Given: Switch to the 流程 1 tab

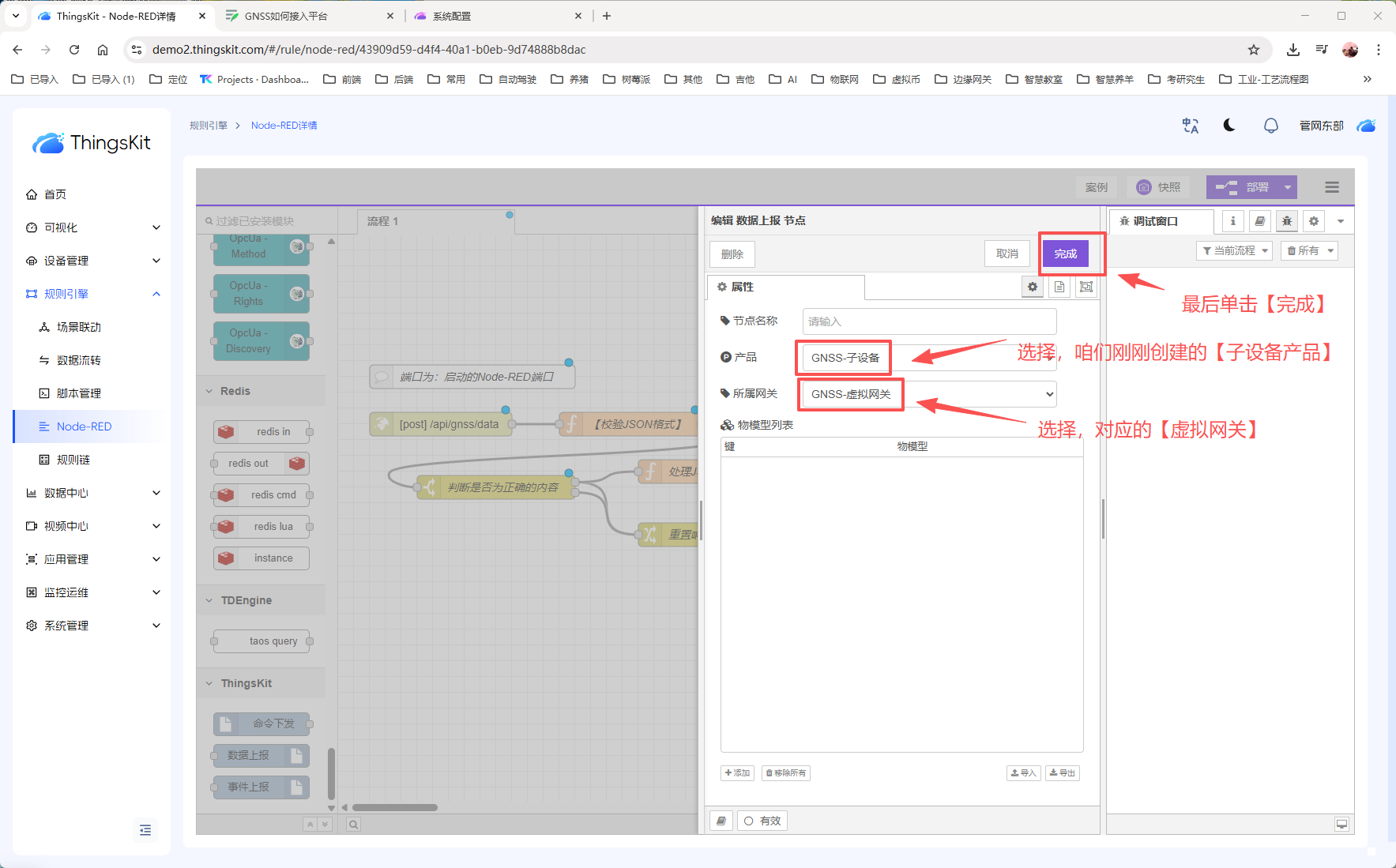Looking at the screenshot, I should (383, 221).
